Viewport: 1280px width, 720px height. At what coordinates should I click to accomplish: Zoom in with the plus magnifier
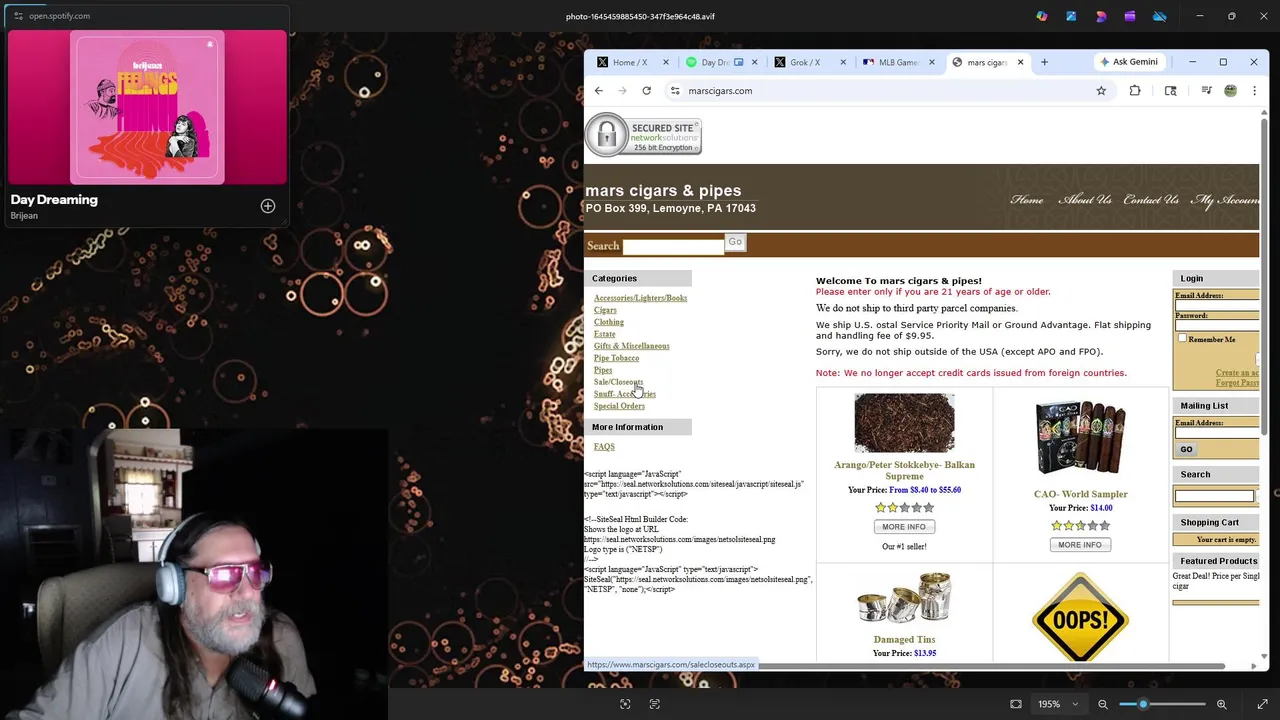point(1221,704)
